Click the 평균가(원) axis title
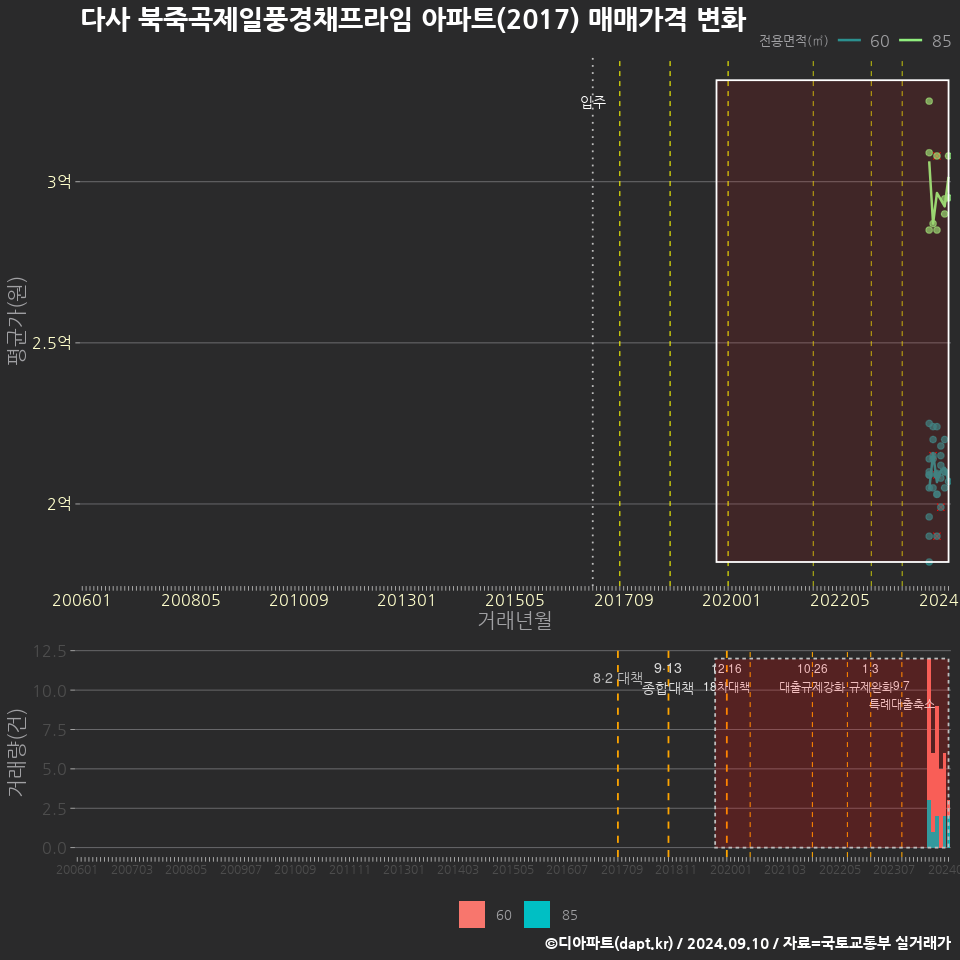 click(17, 321)
